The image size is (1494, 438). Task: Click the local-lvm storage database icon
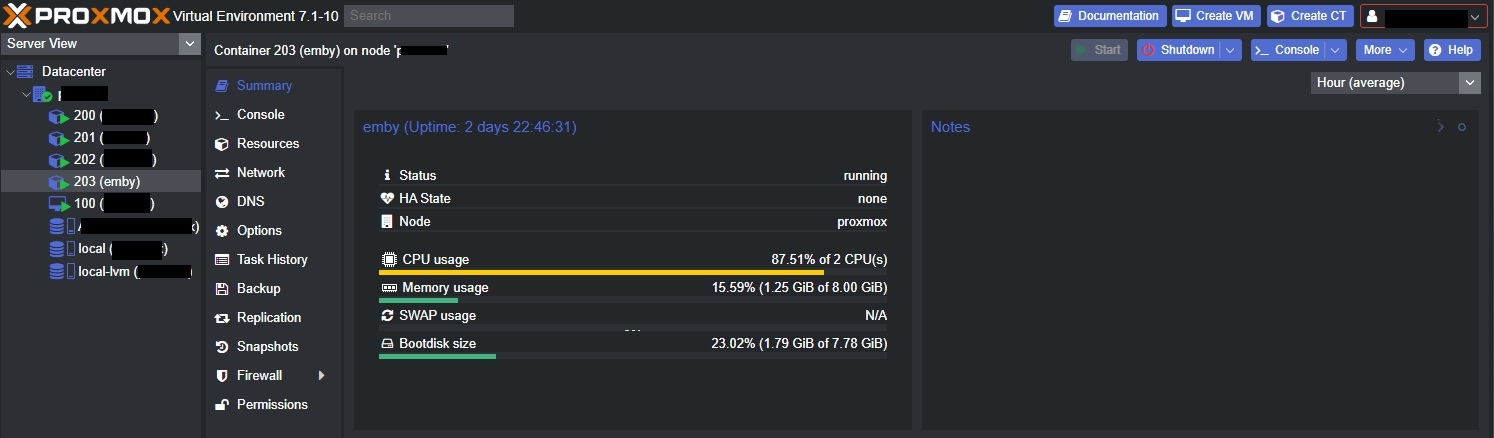[58, 271]
